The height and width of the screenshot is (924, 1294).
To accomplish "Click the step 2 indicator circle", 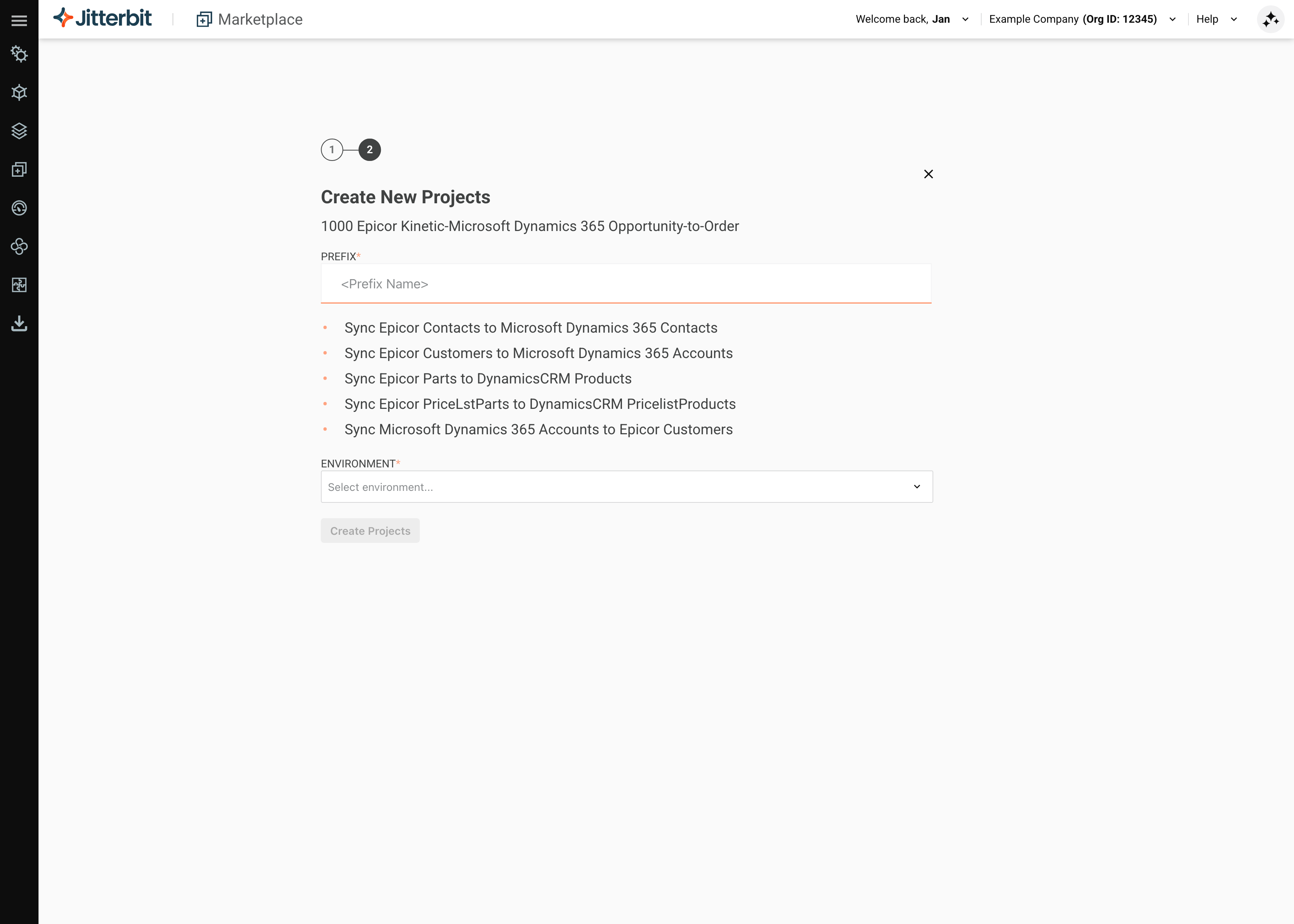I will 369,150.
